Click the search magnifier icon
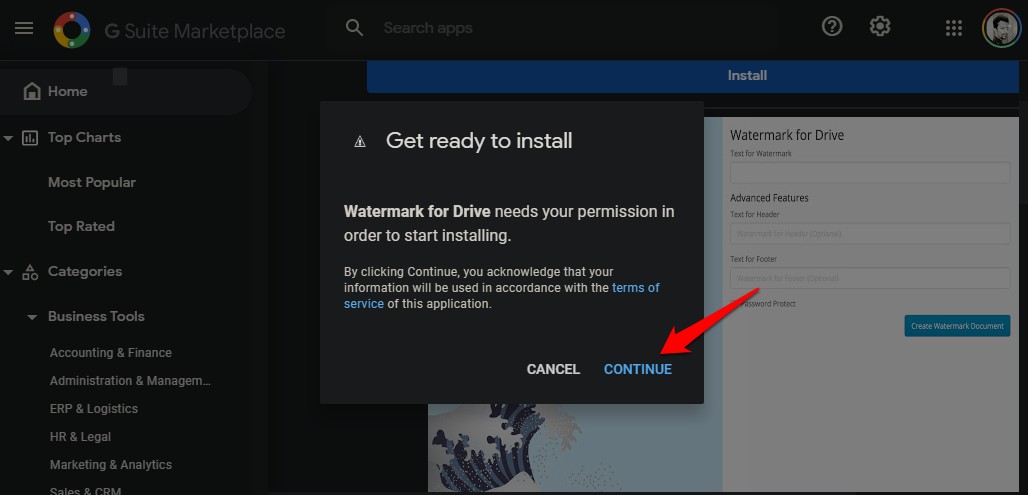The height and width of the screenshot is (495, 1028). click(354, 28)
